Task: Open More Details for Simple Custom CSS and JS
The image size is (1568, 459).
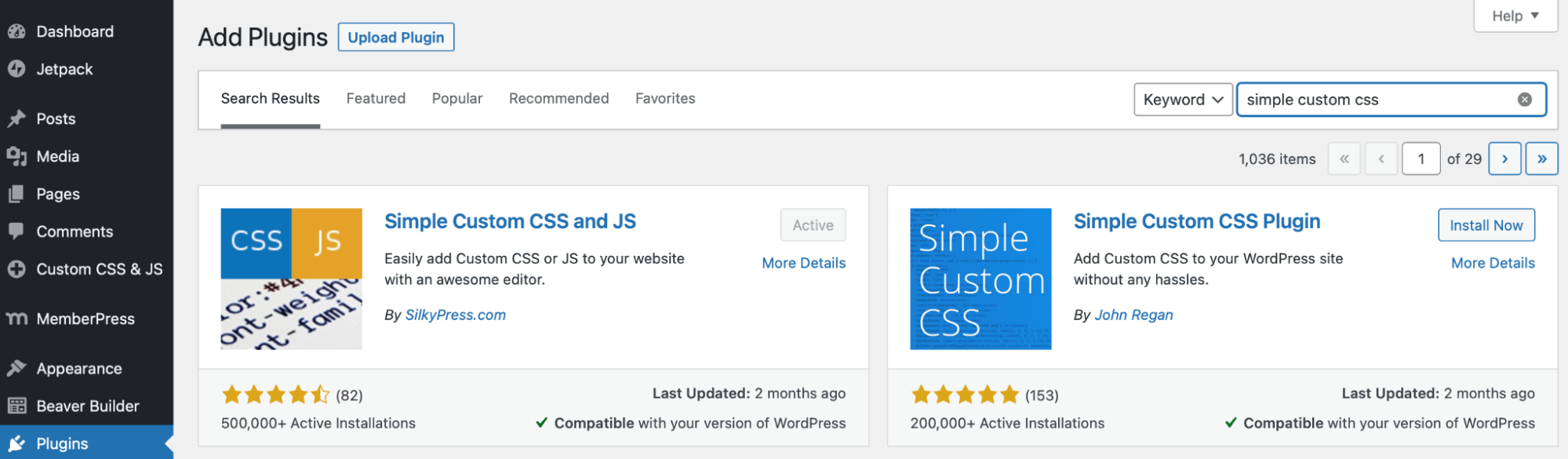Action: [803, 263]
